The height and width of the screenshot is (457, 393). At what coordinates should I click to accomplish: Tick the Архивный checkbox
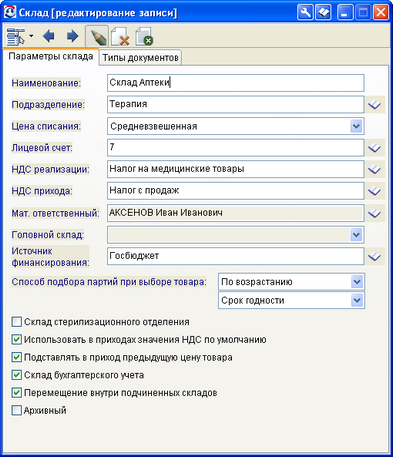[16, 410]
